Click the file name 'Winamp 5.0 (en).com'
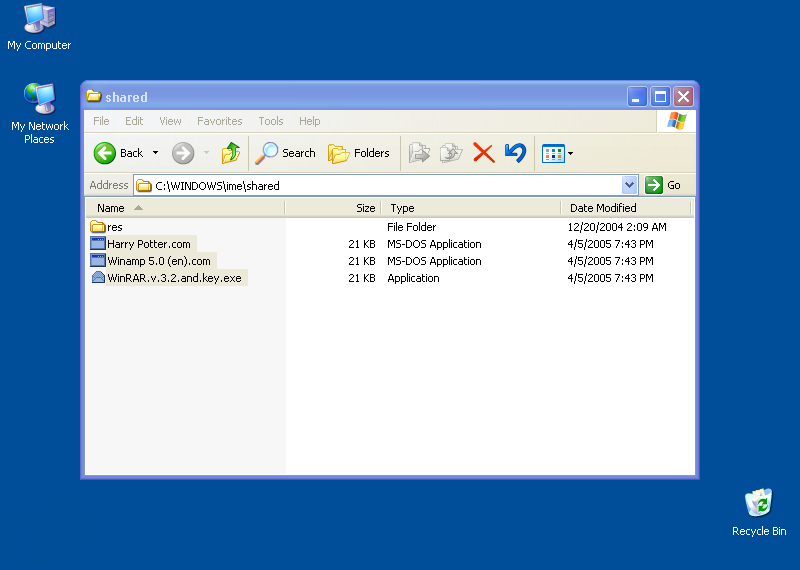Viewport: 800px width, 570px height. 159,261
